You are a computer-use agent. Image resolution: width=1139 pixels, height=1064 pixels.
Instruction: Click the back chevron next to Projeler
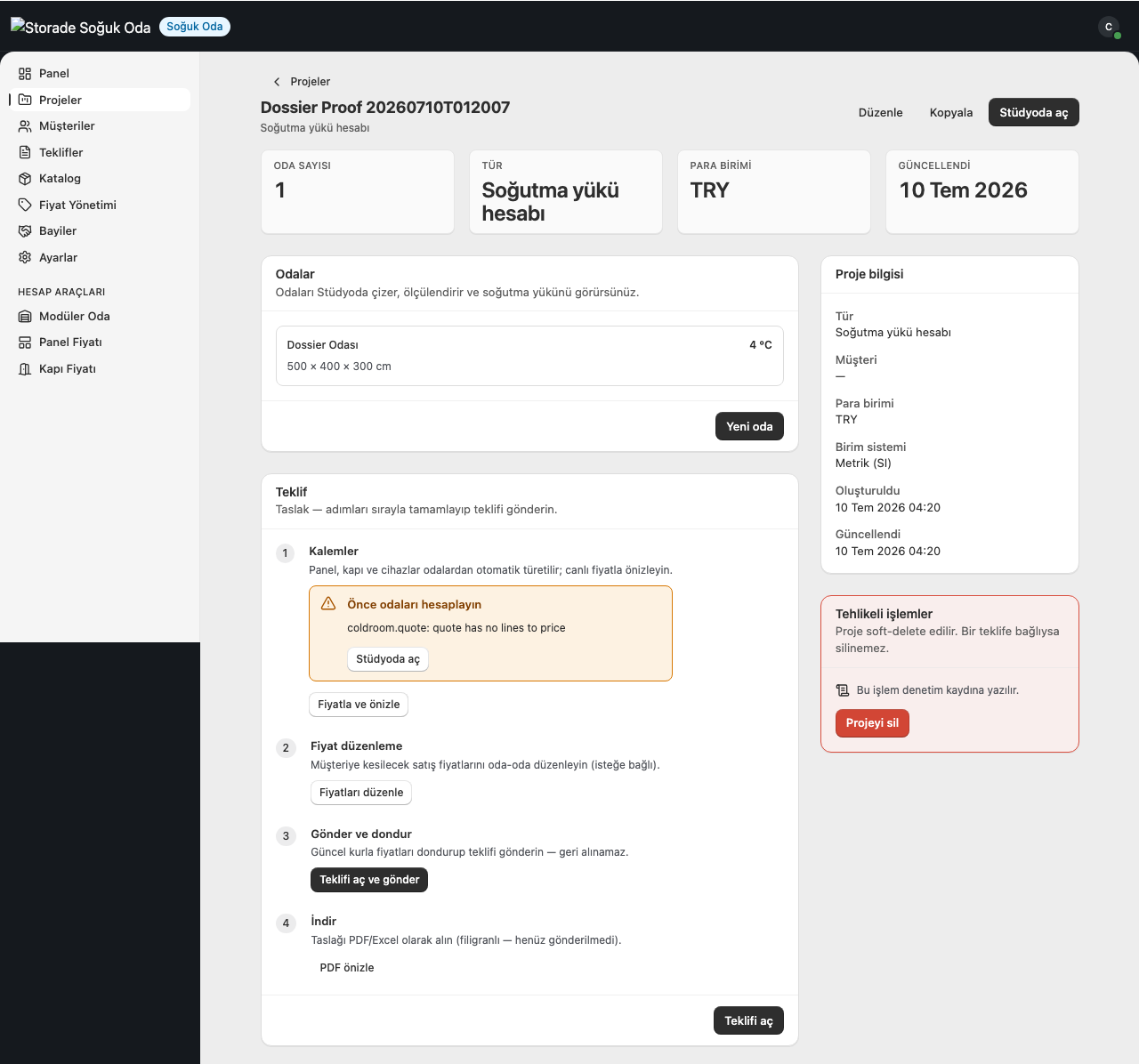[x=277, y=82]
